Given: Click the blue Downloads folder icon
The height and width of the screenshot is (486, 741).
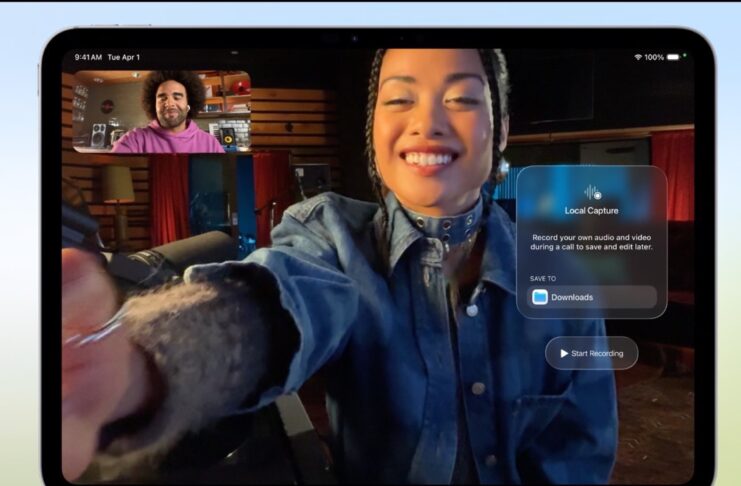Looking at the screenshot, I should [540, 297].
